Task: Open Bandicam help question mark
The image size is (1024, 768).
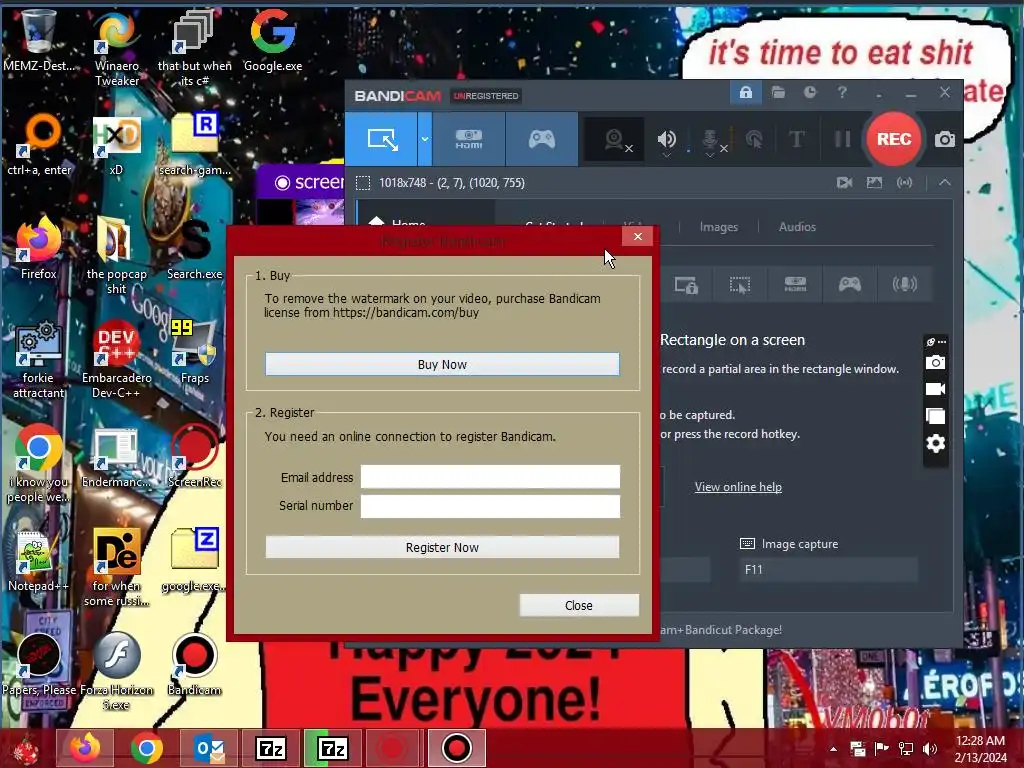Action: [842, 93]
